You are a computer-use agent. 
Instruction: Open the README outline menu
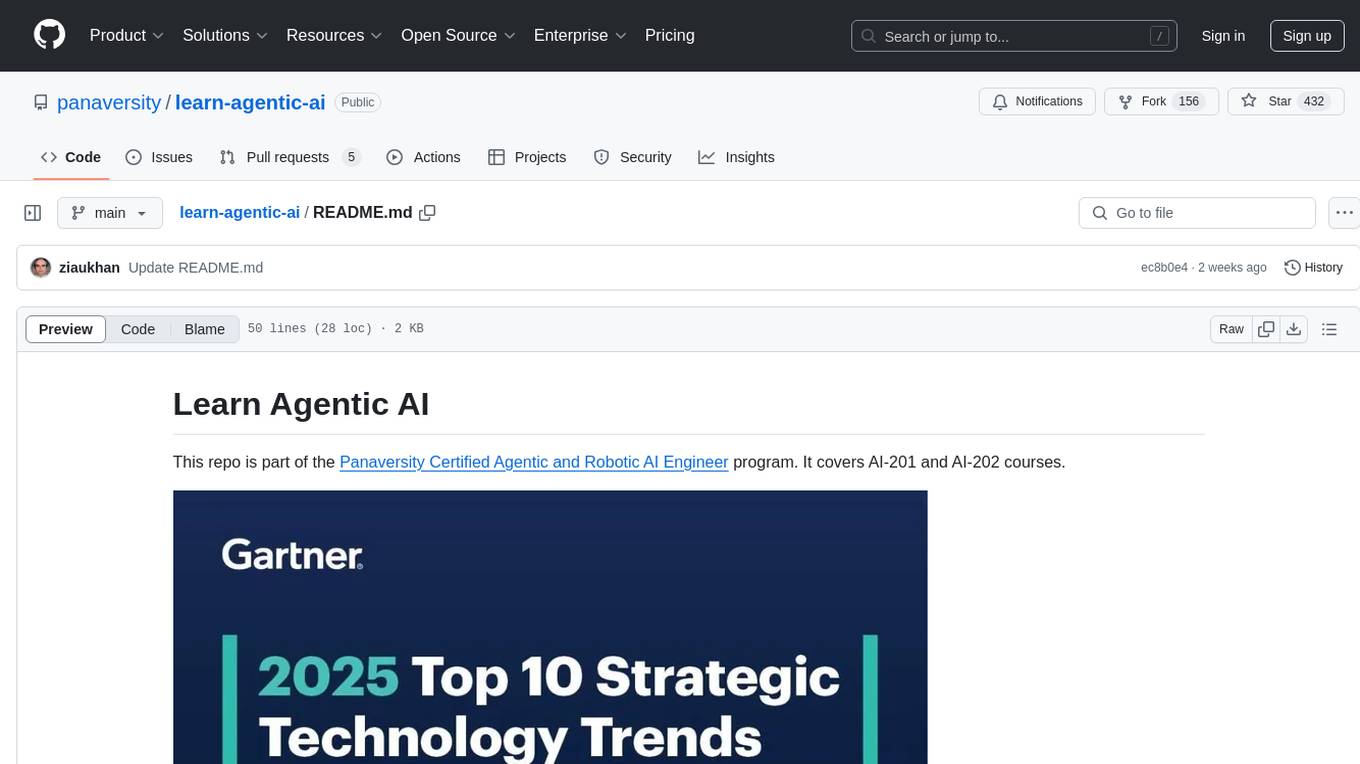1329,329
